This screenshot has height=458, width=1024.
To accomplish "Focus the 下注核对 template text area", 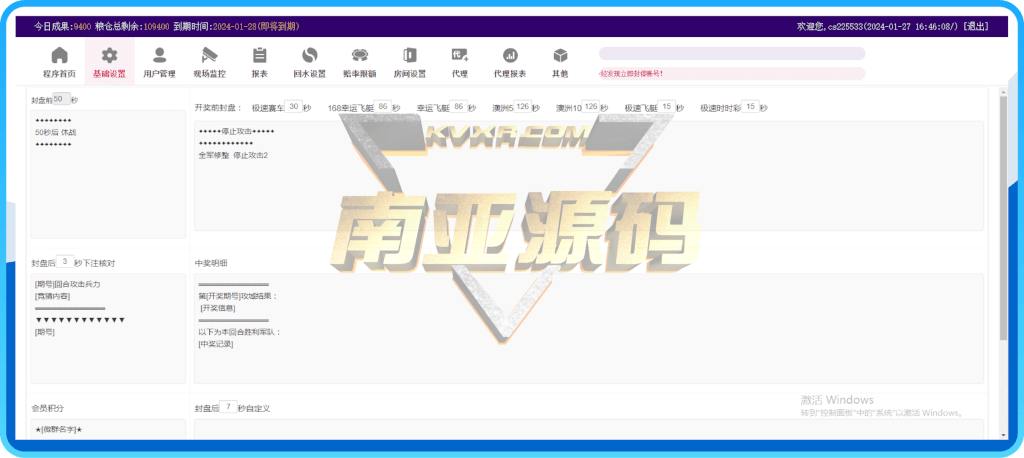I will [x=108, y=329].
